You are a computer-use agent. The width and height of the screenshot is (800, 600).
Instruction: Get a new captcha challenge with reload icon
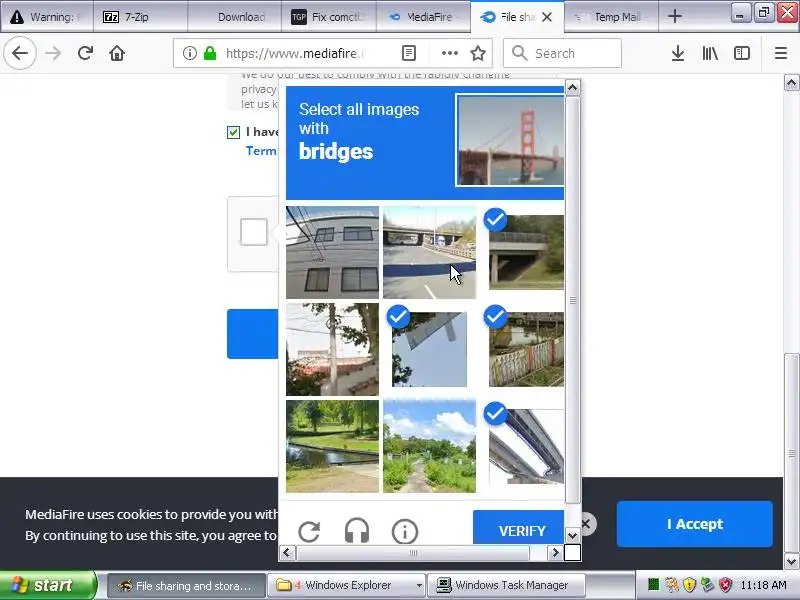tap(309, 531)
